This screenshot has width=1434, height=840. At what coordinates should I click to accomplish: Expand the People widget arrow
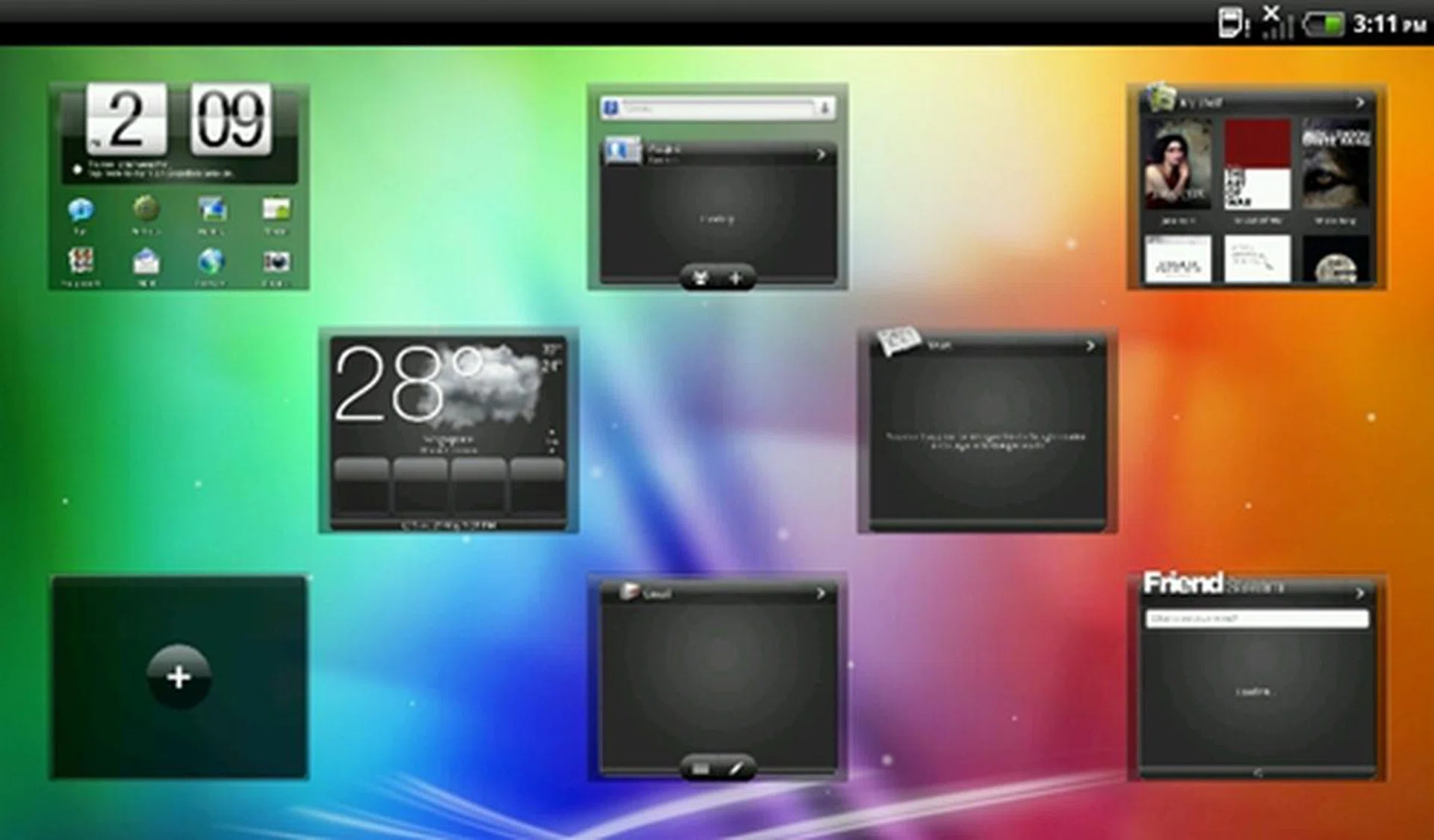[821, 155]
